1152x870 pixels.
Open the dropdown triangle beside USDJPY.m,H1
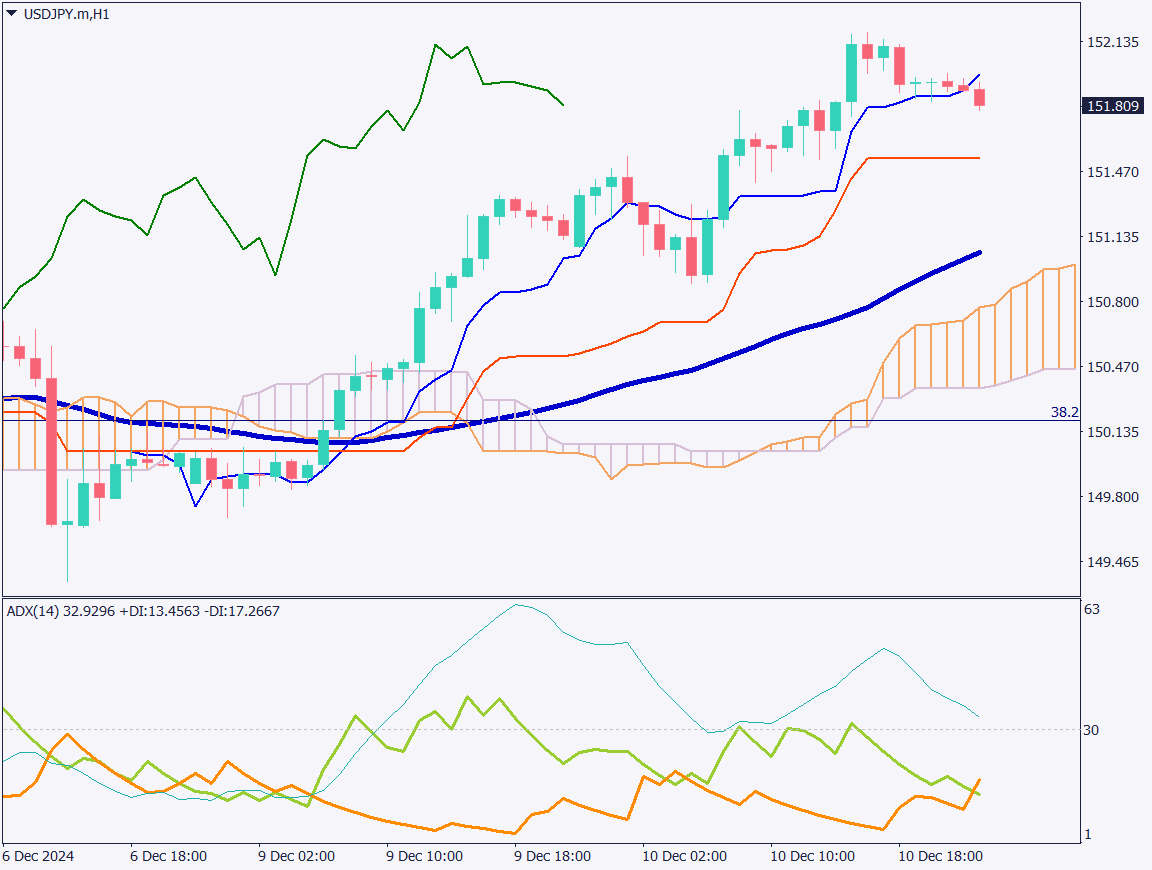pyautogui.click(x=11, y=14)
